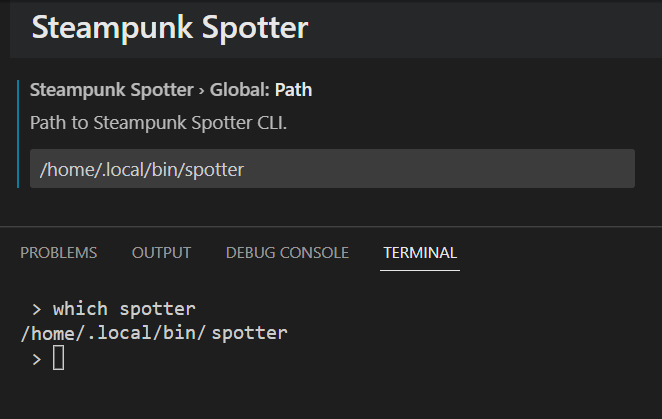Image resolution: width=662 pixels, height=419 pixels.
Task: Click the word "which" in the terminal
Action: point(81,308)
